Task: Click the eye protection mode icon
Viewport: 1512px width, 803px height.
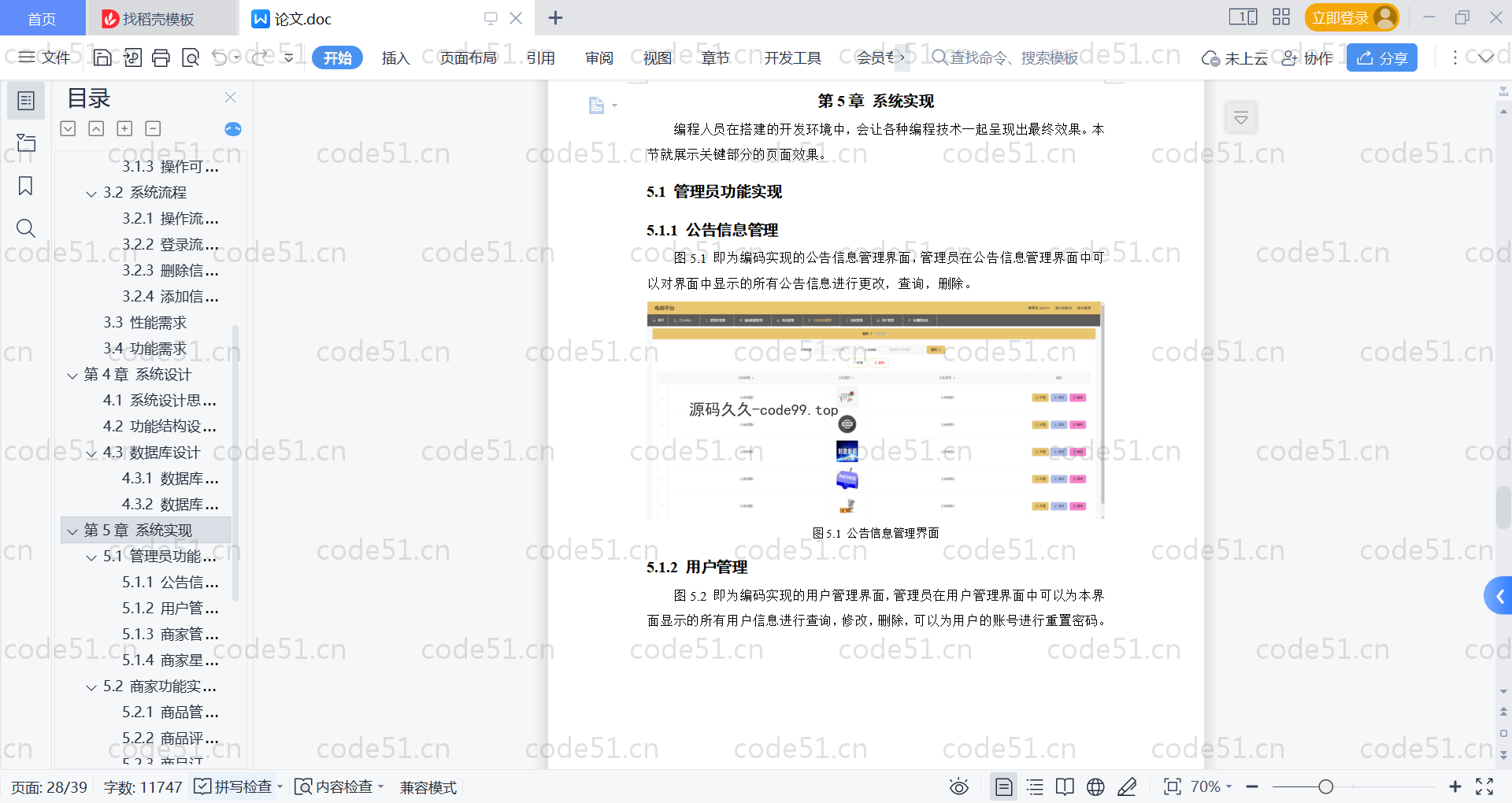Action: (x=958, y=786)
